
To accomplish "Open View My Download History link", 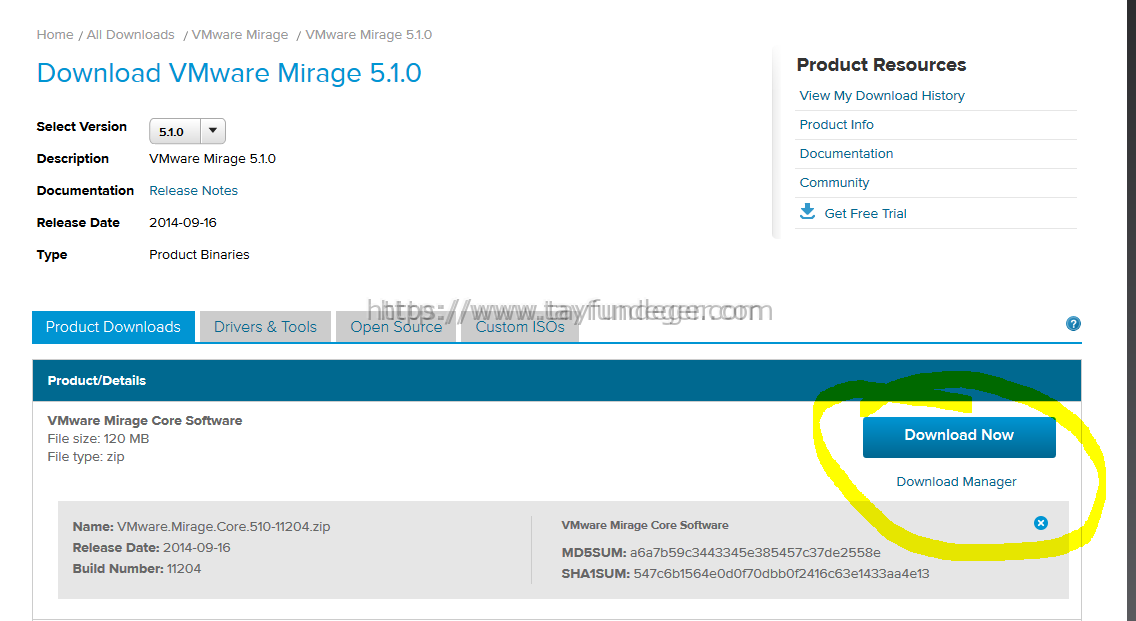I will 882,96.
